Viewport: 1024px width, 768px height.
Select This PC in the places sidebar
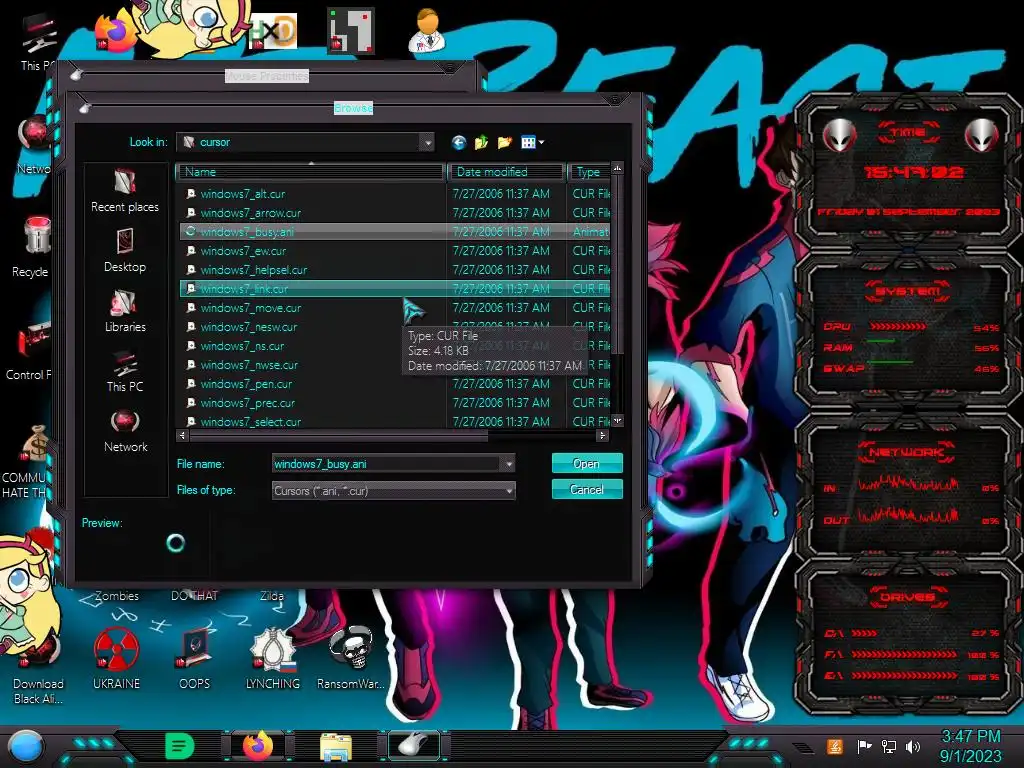coord(125,371)
